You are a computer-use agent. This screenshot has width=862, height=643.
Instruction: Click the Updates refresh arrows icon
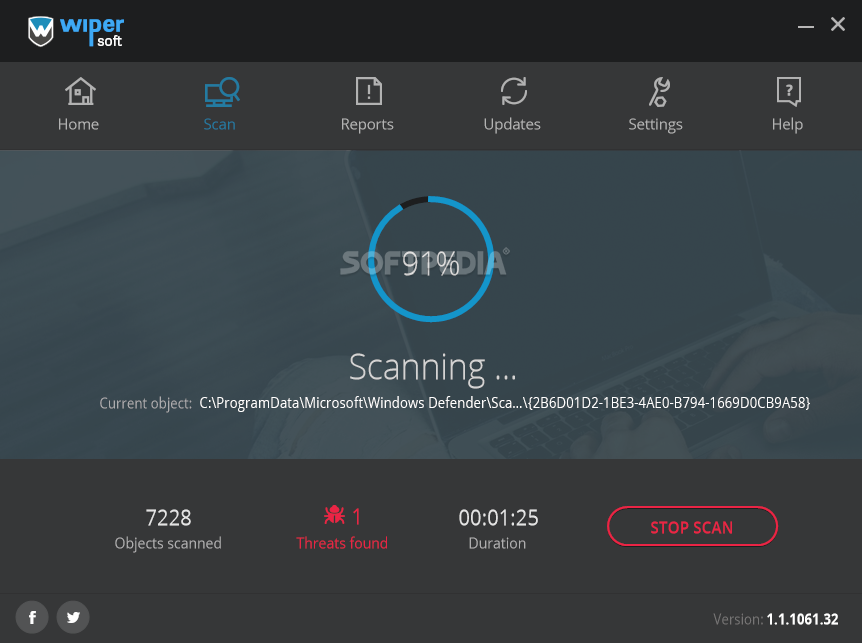pos(513,91)
